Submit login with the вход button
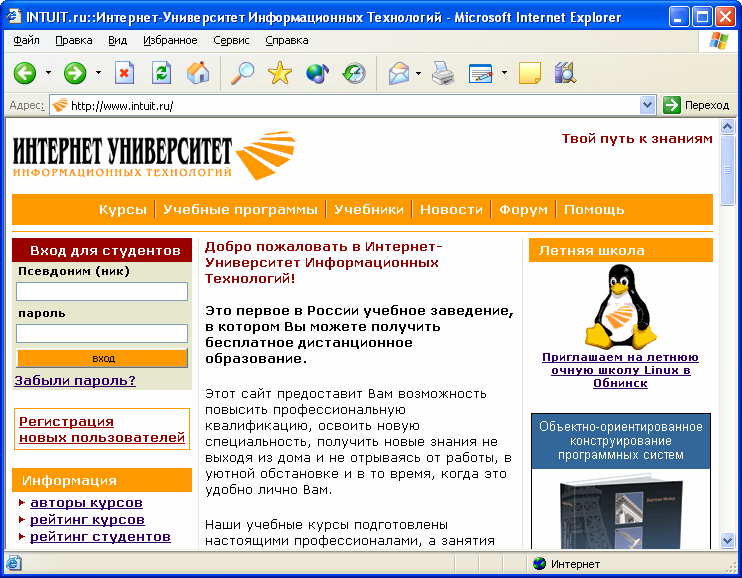The width and height of the screenshot is (742, 578). pyautogui.click(x=102, y=358)
